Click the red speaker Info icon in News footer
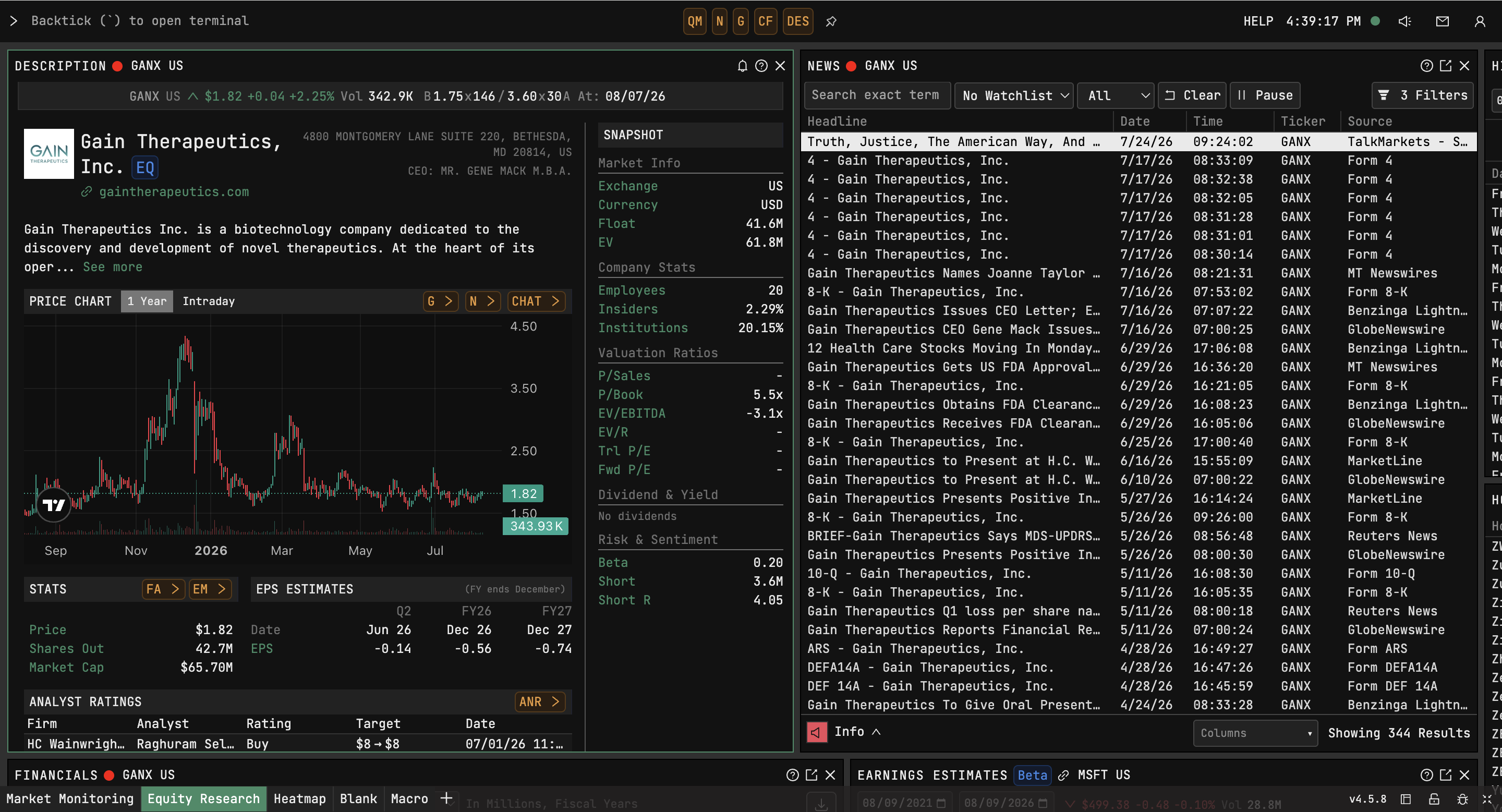Screen dimensions: 1502x812 point(816,732)
